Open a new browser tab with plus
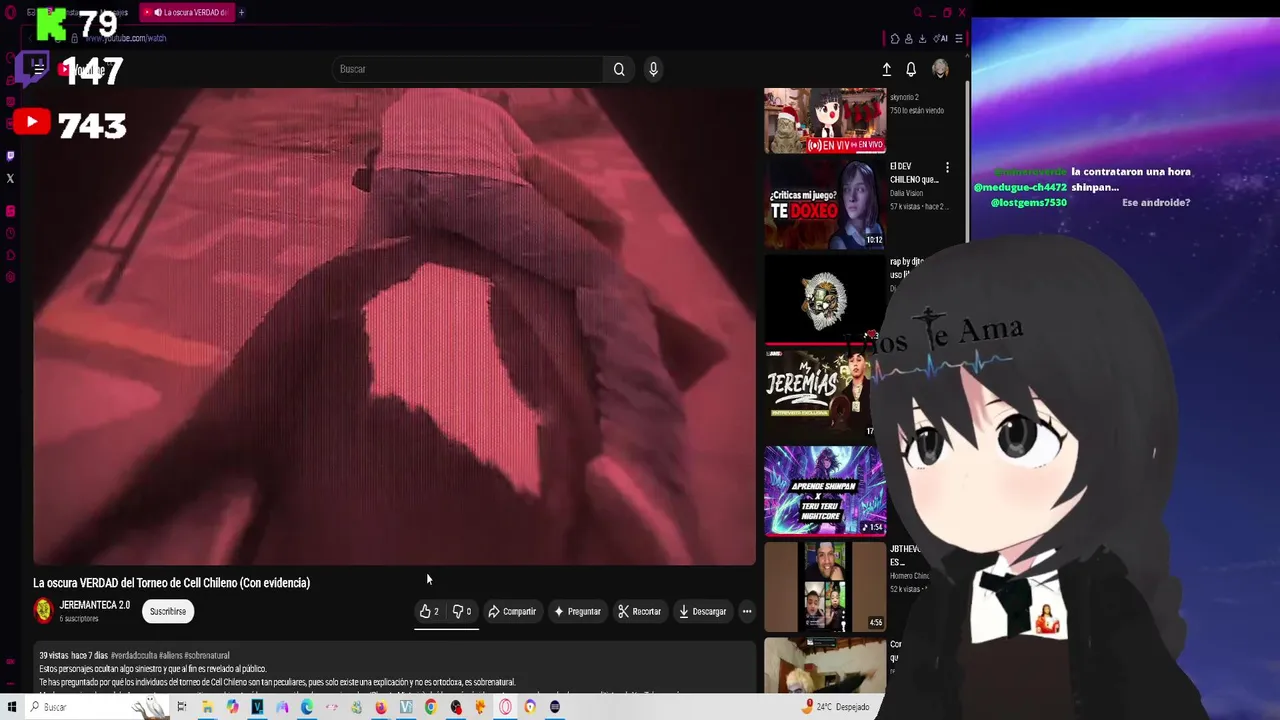The width and height of the screenshot is (1280, 720). tap(241, 12)
